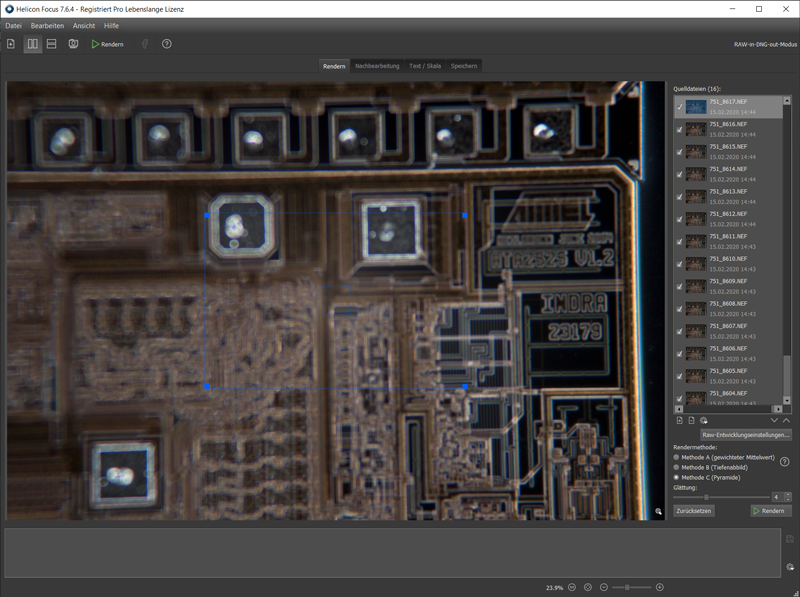Click the zoom-in plus icon at bottom
Viewport: 800px width, 597px height.
pos(659,587)
